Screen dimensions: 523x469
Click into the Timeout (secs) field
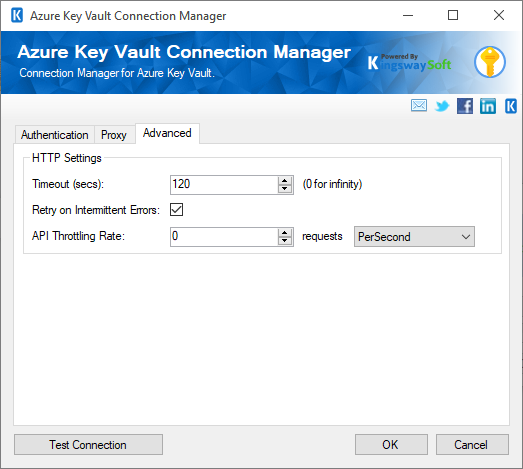point(224,184)
